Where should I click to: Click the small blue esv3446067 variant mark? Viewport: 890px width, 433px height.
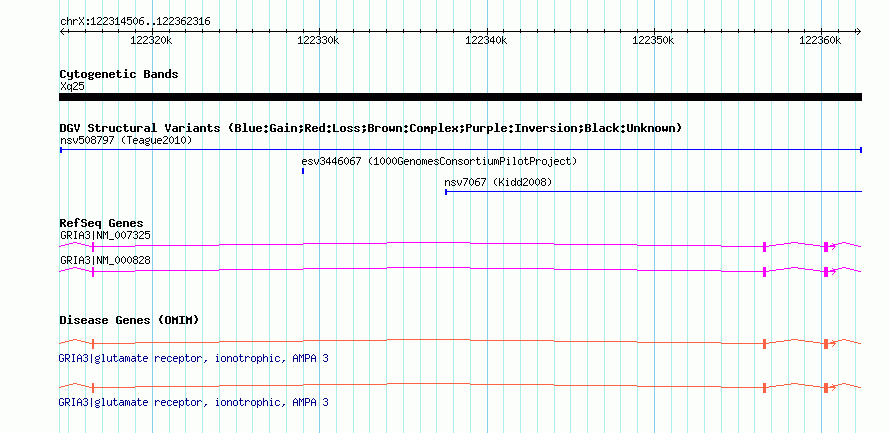[x=303, y=171]
